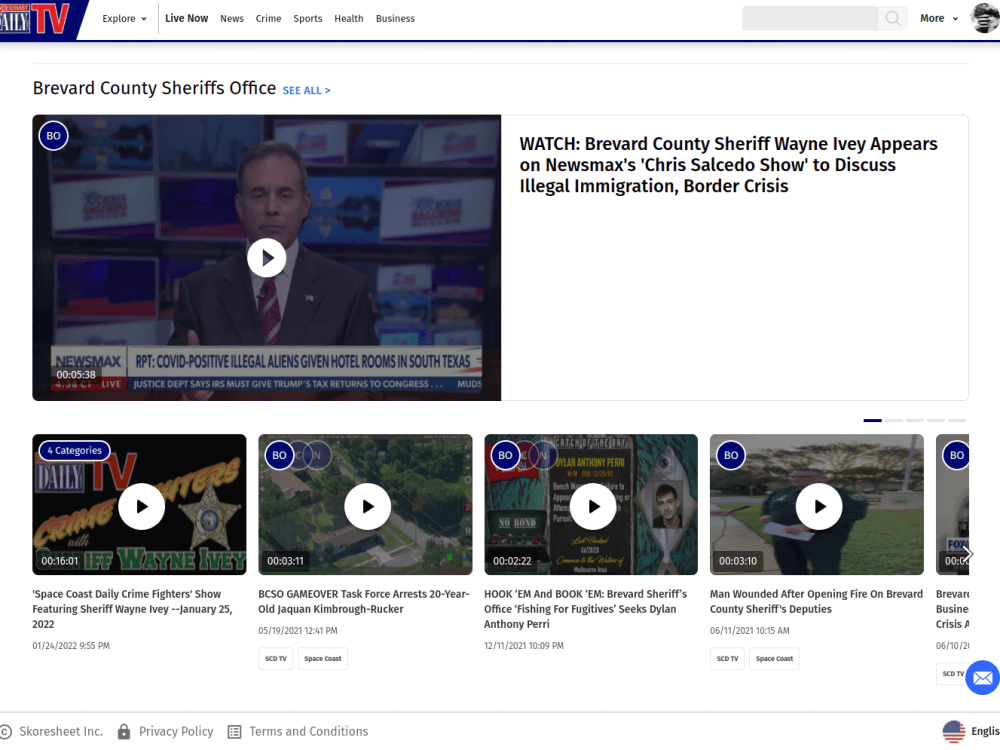The width and height of the screenshot is (1000, 750).
Task: Play the Man Wounded deputies video
Action: [x=819, y=506]
